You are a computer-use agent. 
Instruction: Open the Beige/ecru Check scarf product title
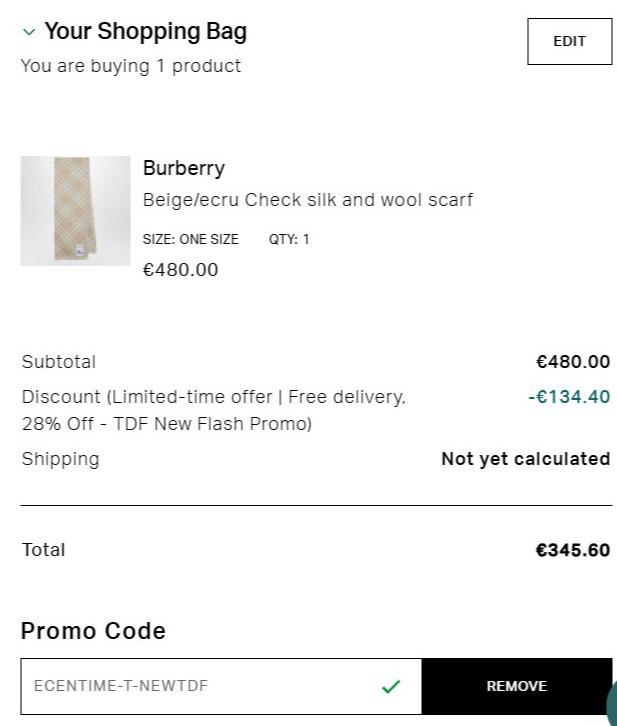tap(308, 200)
